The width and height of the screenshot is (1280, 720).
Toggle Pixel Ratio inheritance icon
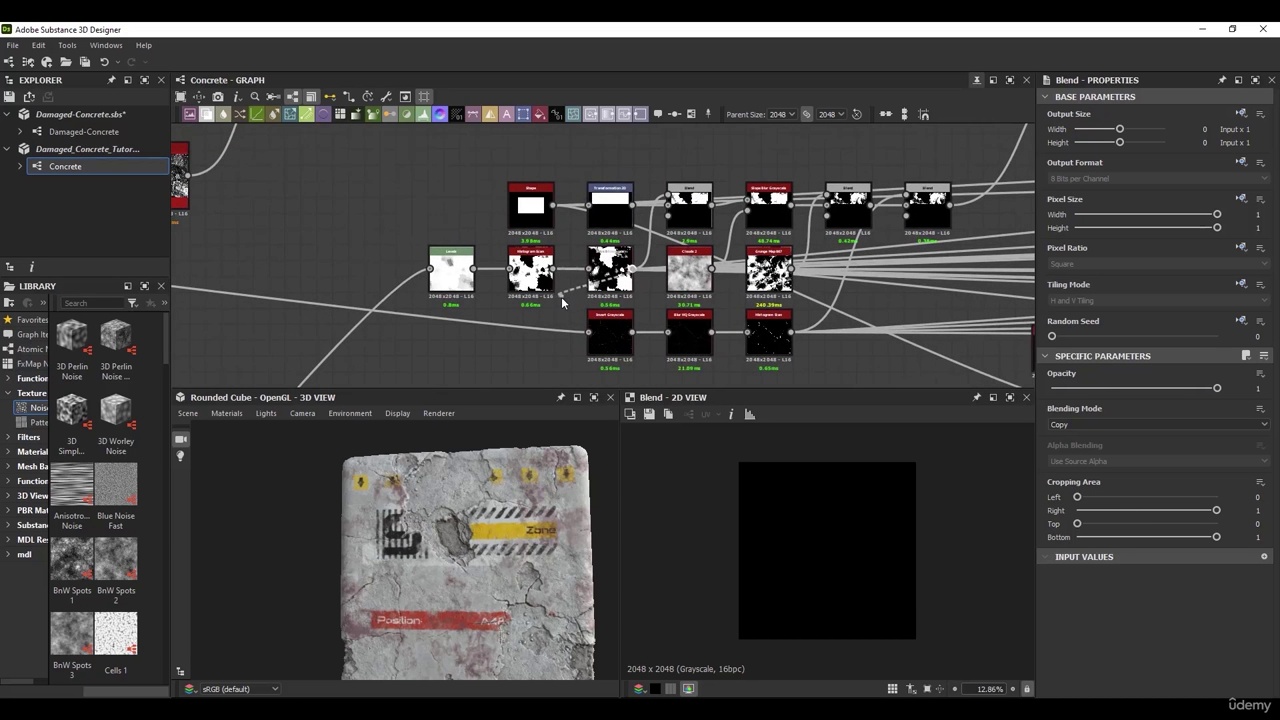1241,248
